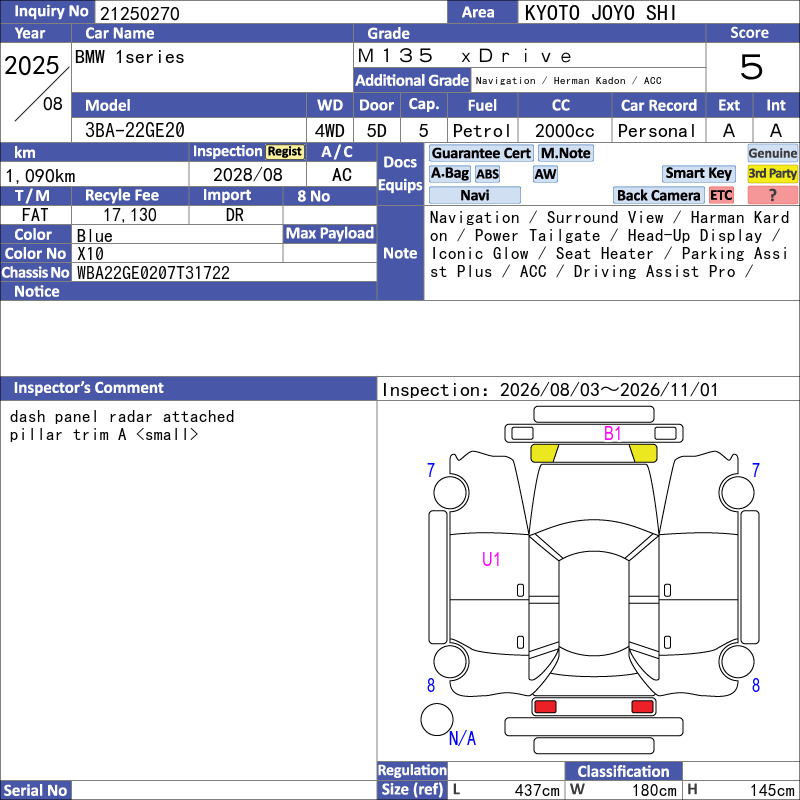This screenshot has height=800, width=800.
Task: Click the AW equipment badge
Action: tap(545, 174)
